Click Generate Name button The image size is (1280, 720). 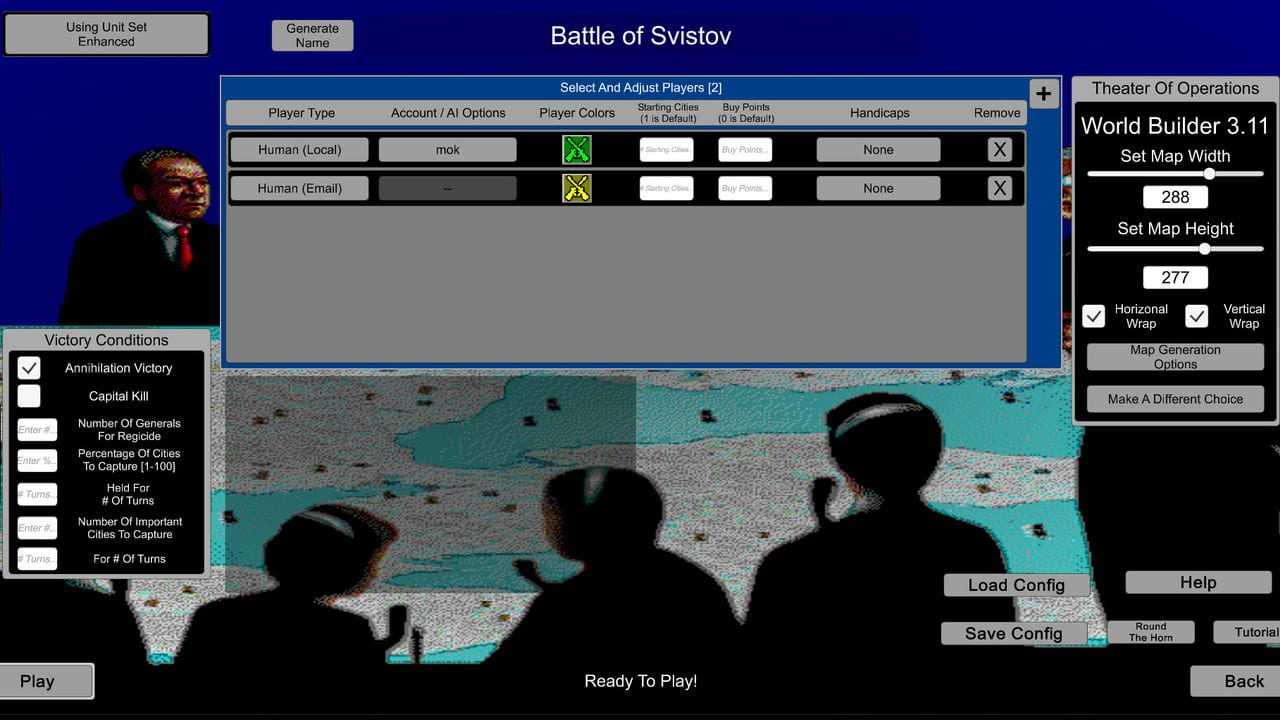[312, 36]
